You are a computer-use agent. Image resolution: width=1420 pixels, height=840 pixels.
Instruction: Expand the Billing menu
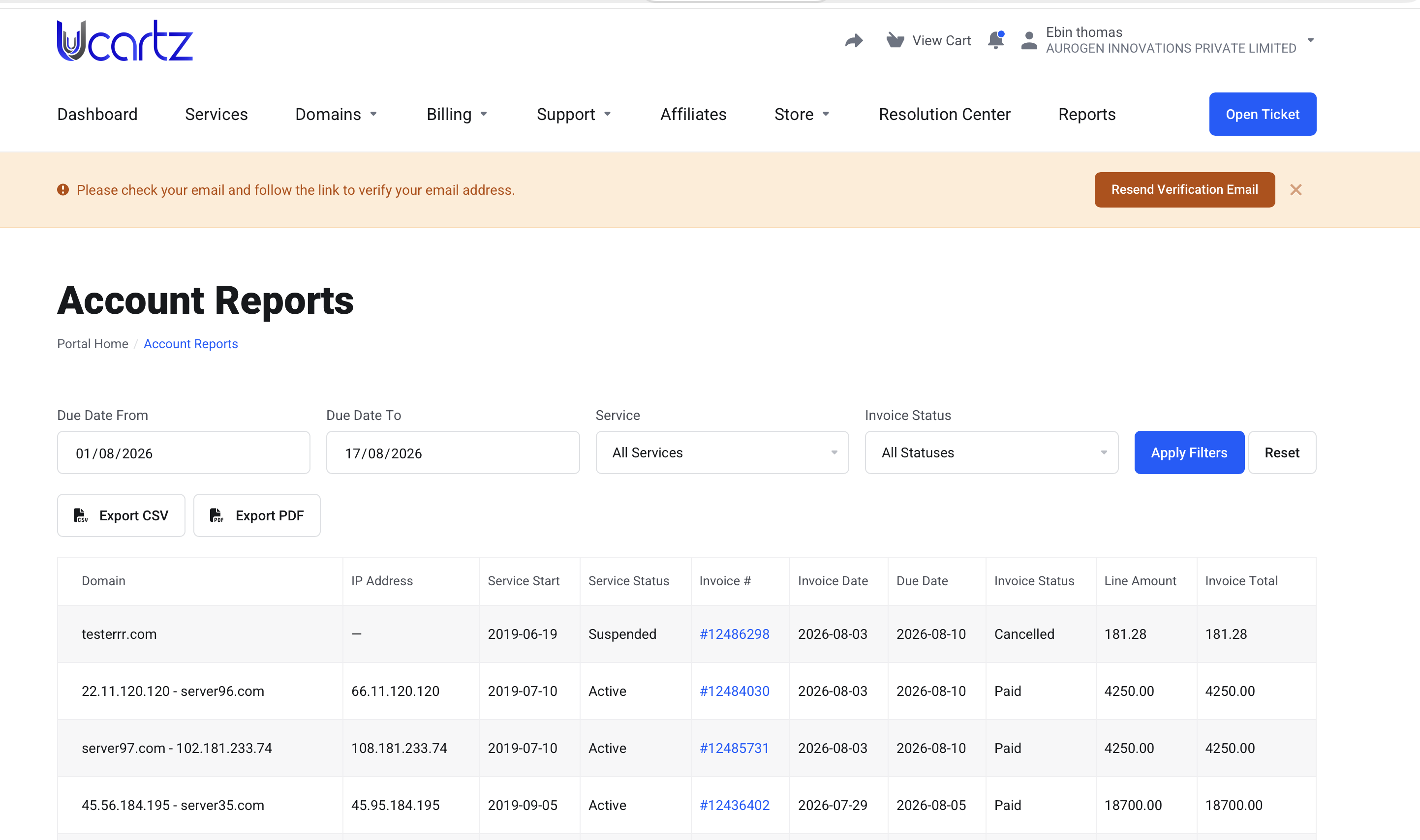(457, 114)
